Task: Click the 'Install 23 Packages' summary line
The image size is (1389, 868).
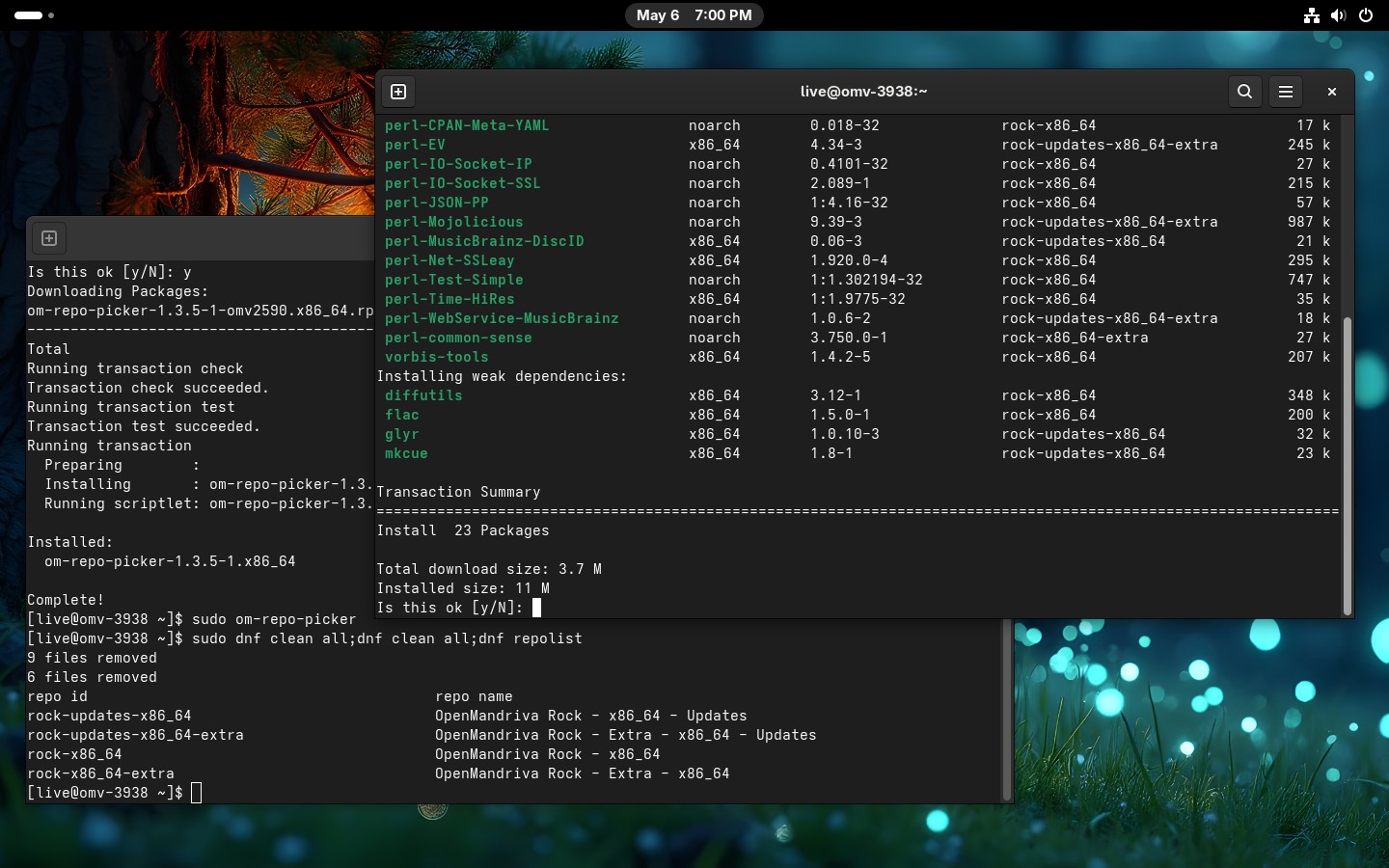Action: 463,530
